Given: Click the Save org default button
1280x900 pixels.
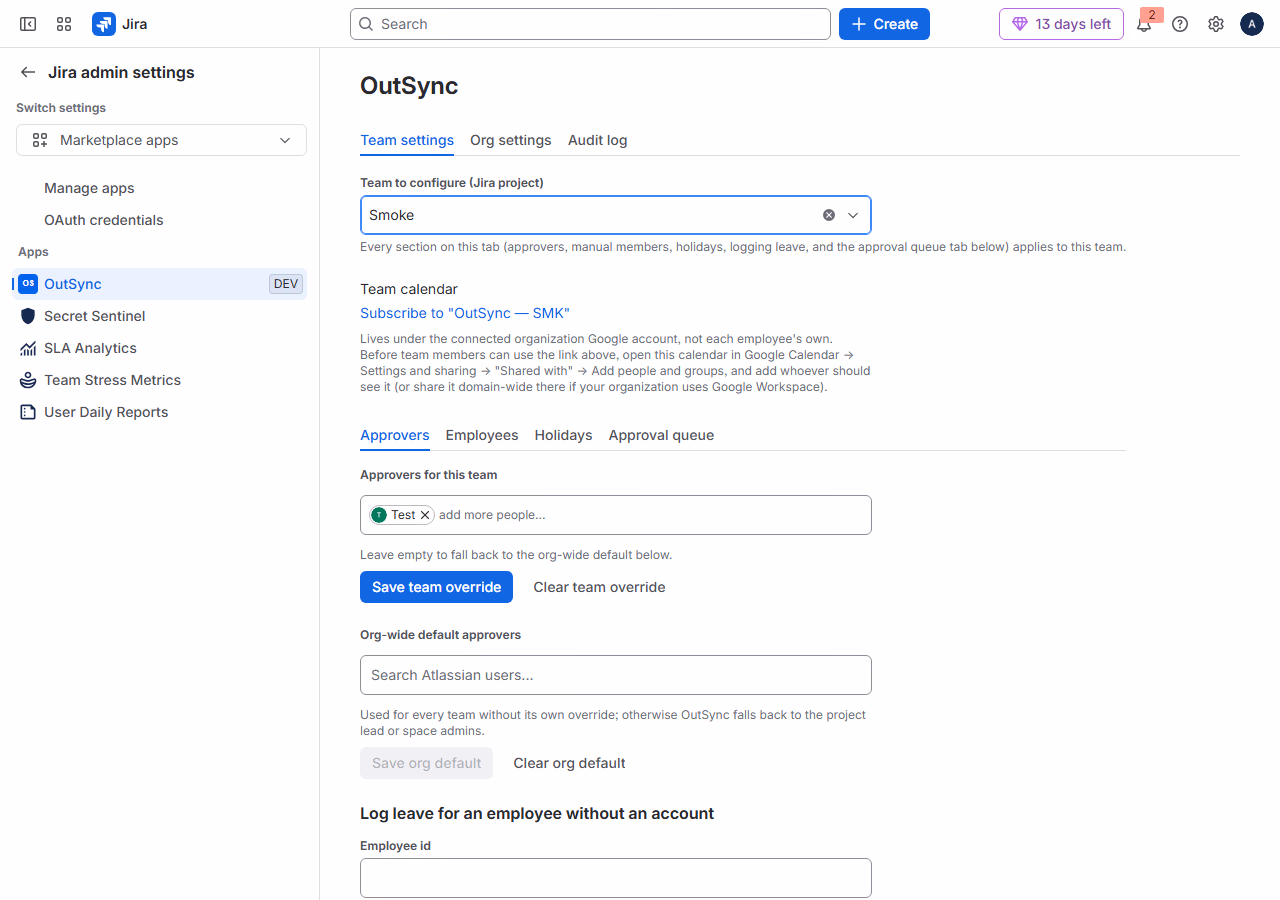Looking at the screenshot, I should [x=427, y=763].
